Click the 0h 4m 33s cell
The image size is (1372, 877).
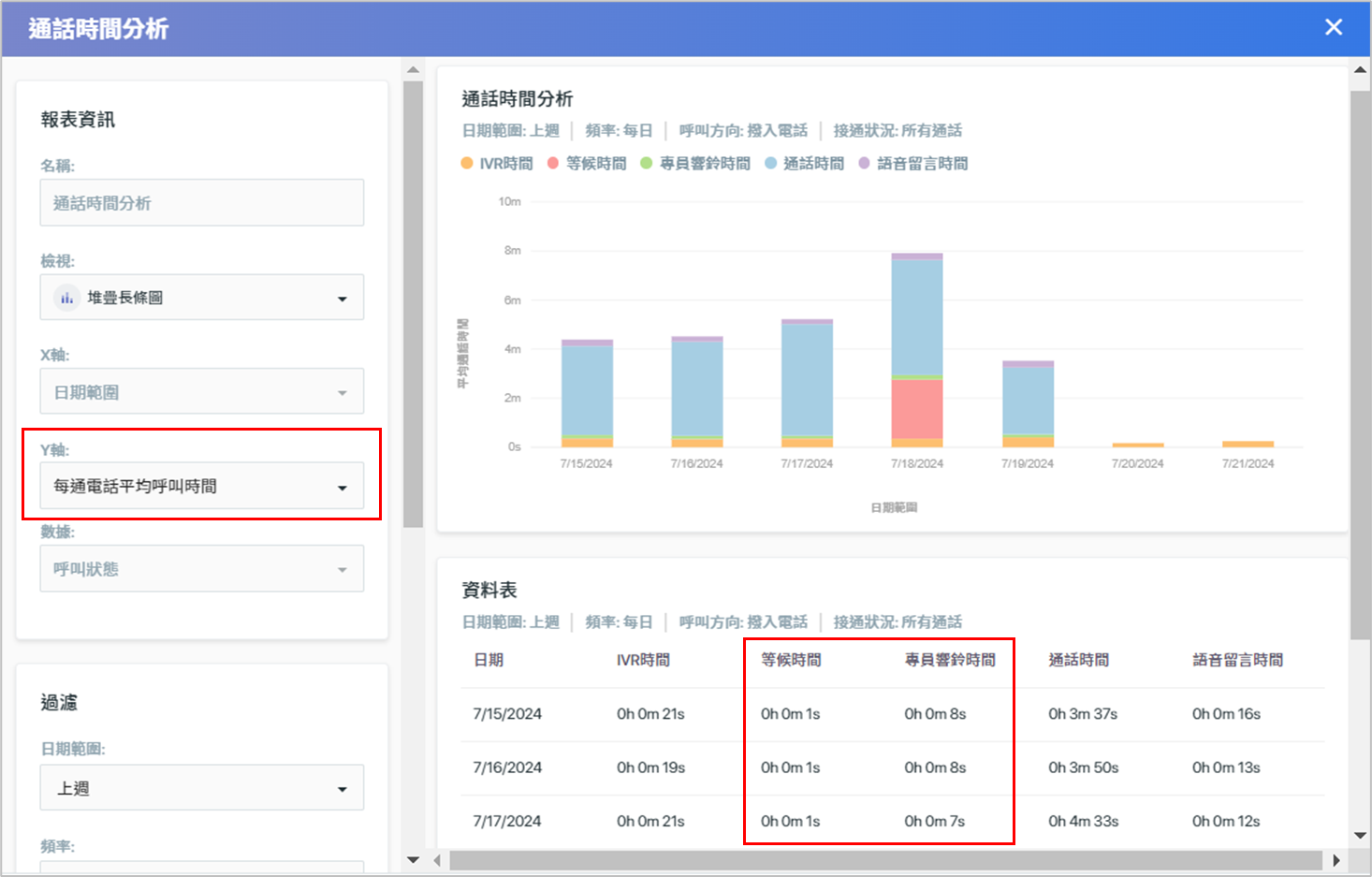[1084, 821]
